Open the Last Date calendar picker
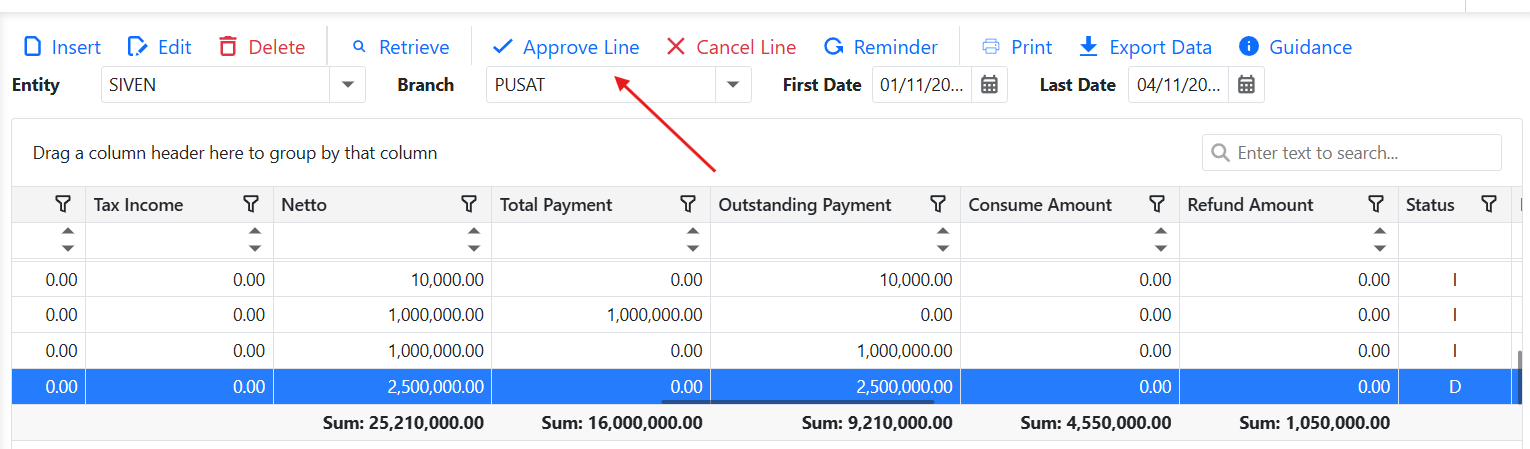The height and width of the screenshot is (449, 1530). [1246, 85]
